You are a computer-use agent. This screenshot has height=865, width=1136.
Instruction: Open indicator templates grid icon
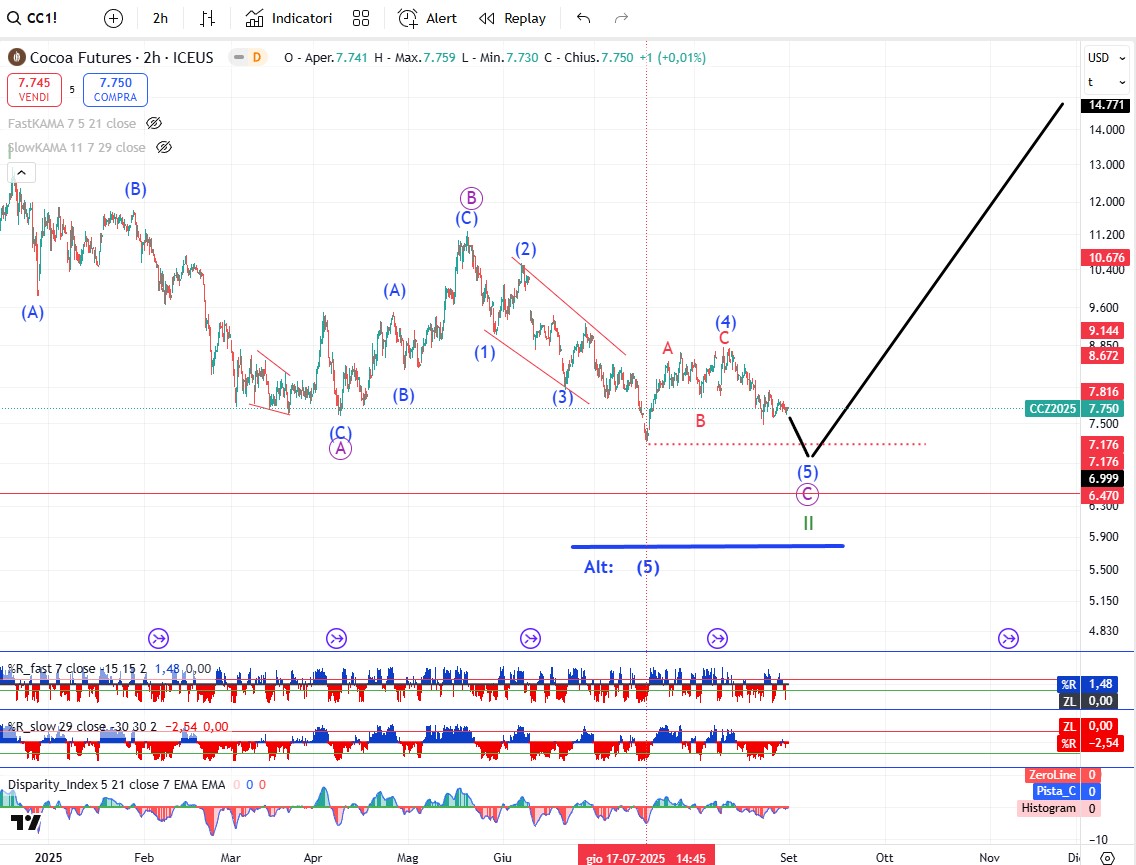pyautogui.click(x=361, y=18)
